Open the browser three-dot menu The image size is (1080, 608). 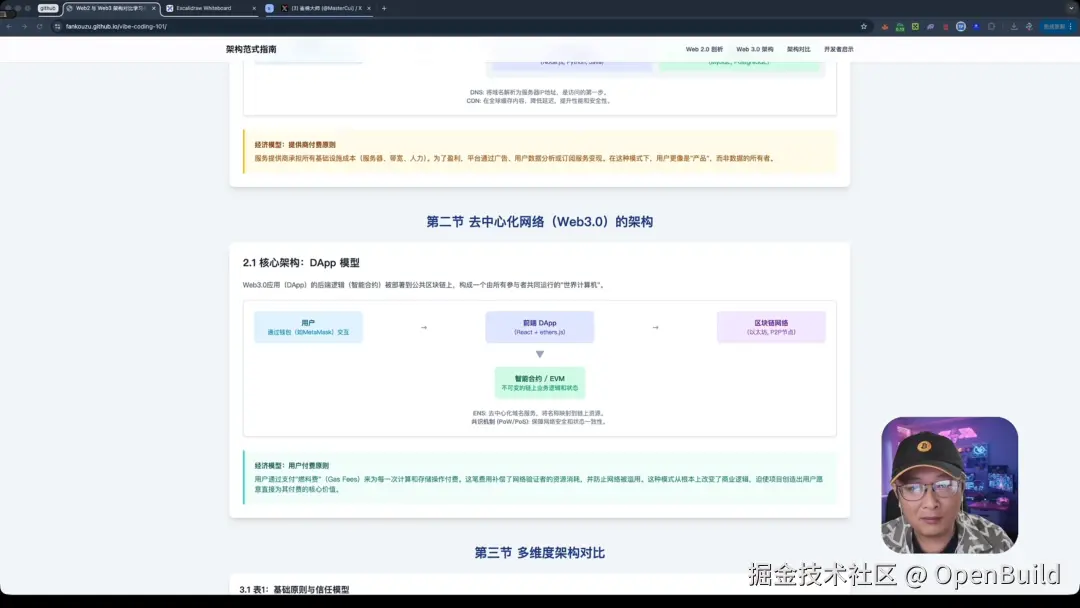coord(1071,26)
